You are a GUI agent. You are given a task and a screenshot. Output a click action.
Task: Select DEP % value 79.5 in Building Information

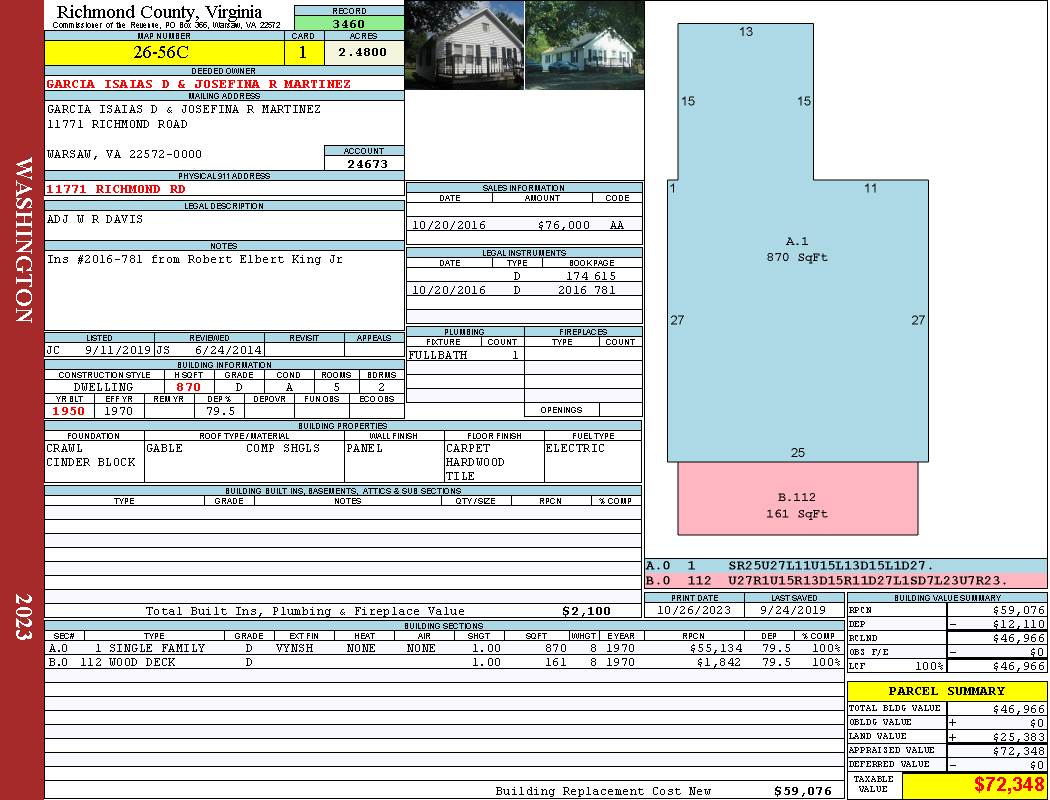point(220,411)
